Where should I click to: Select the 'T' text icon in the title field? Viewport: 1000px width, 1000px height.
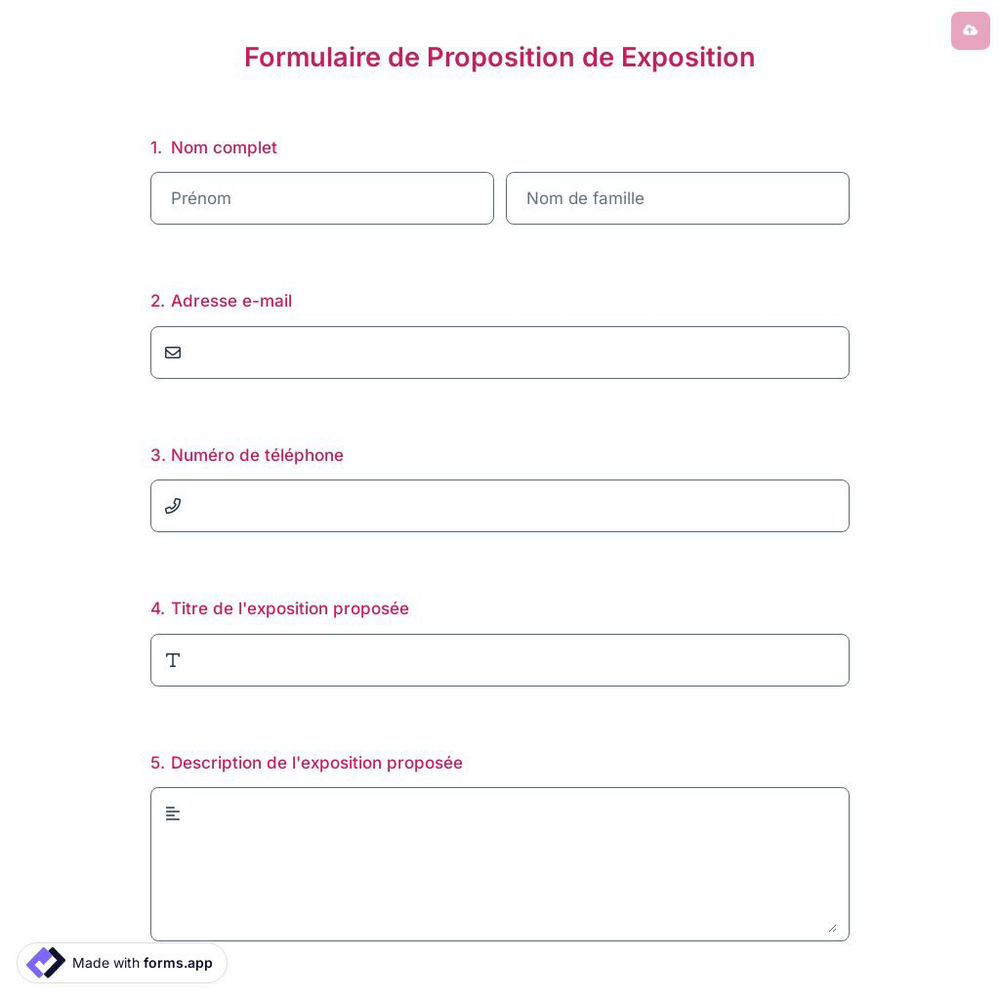173,660
